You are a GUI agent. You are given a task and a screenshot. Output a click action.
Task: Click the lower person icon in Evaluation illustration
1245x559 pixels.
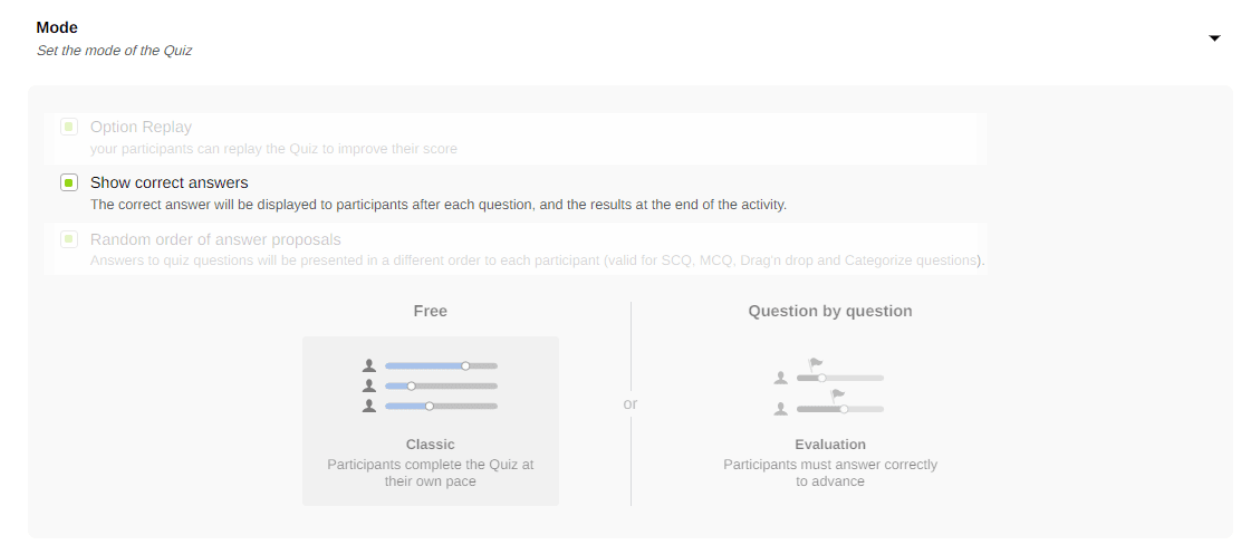point(781,409)
